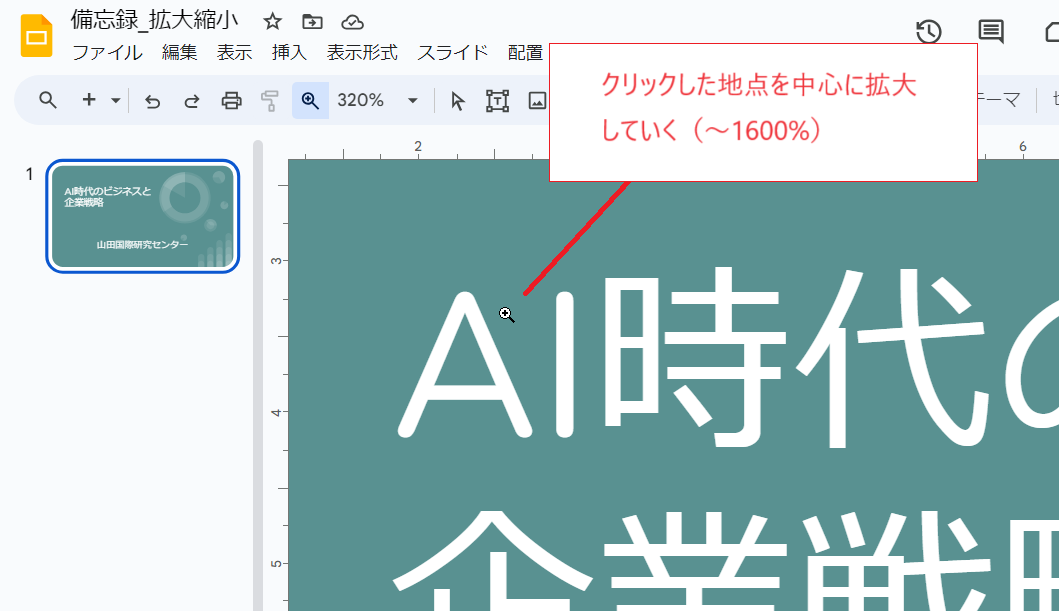Add a new slide with plus icon

pyautogui.click(x=88, y=100)
